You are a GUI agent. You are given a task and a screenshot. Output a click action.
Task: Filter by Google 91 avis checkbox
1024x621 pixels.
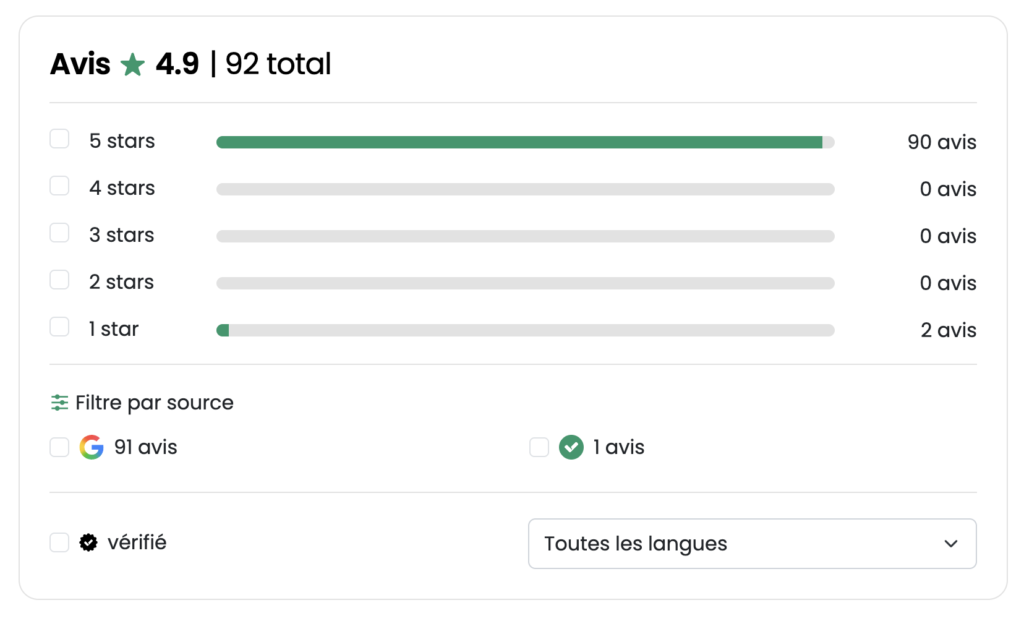pyautogui.click(x=59, y=447)
